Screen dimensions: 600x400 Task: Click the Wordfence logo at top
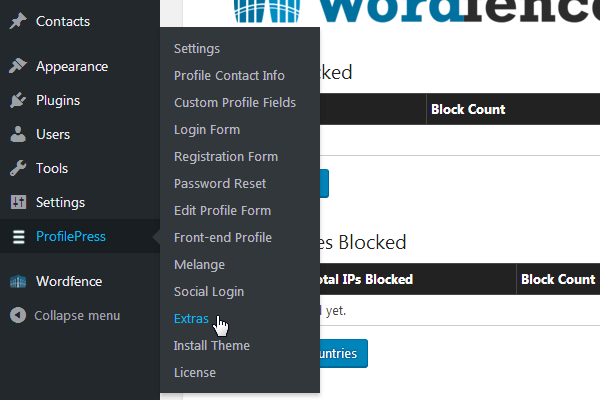coord(416,11)
